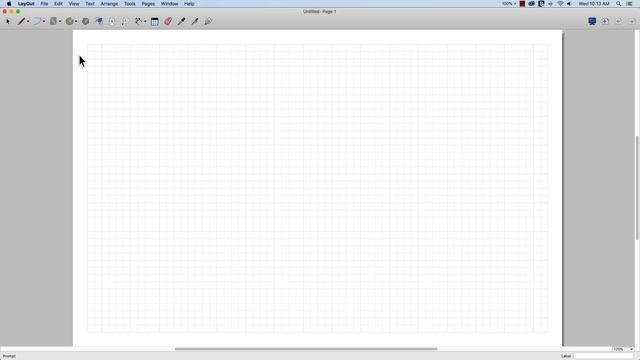This screenshot has height=360, width=640.
Task: Select the Table tool
Action: click(x=155, y=21)
